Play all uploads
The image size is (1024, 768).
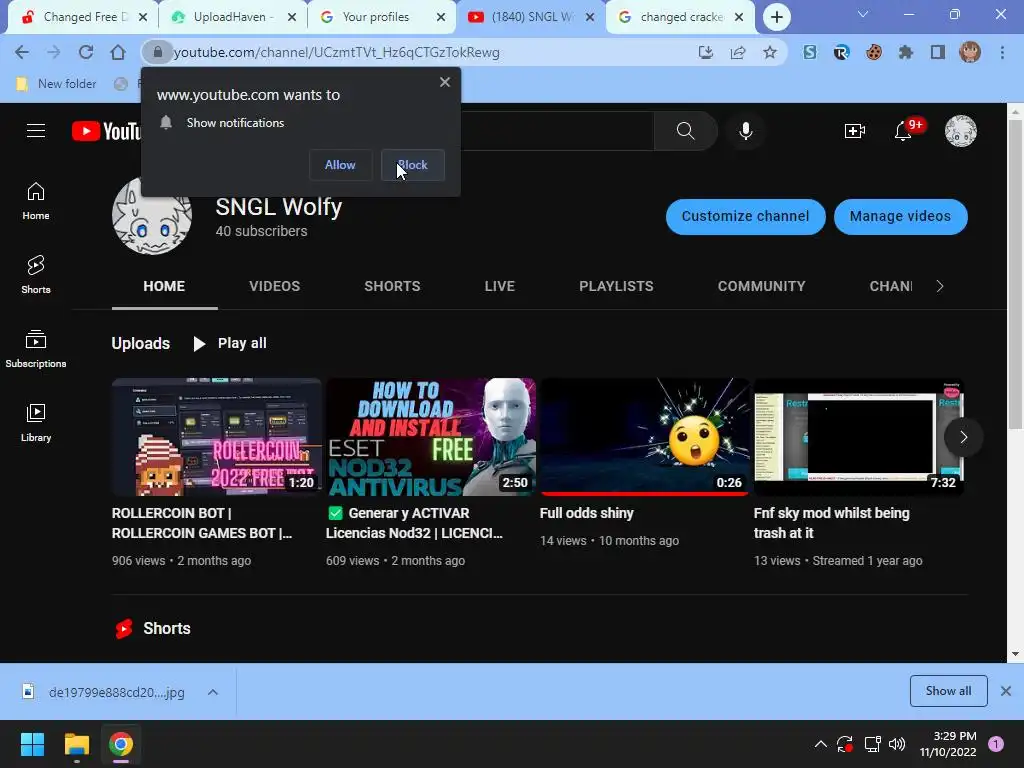230,344
